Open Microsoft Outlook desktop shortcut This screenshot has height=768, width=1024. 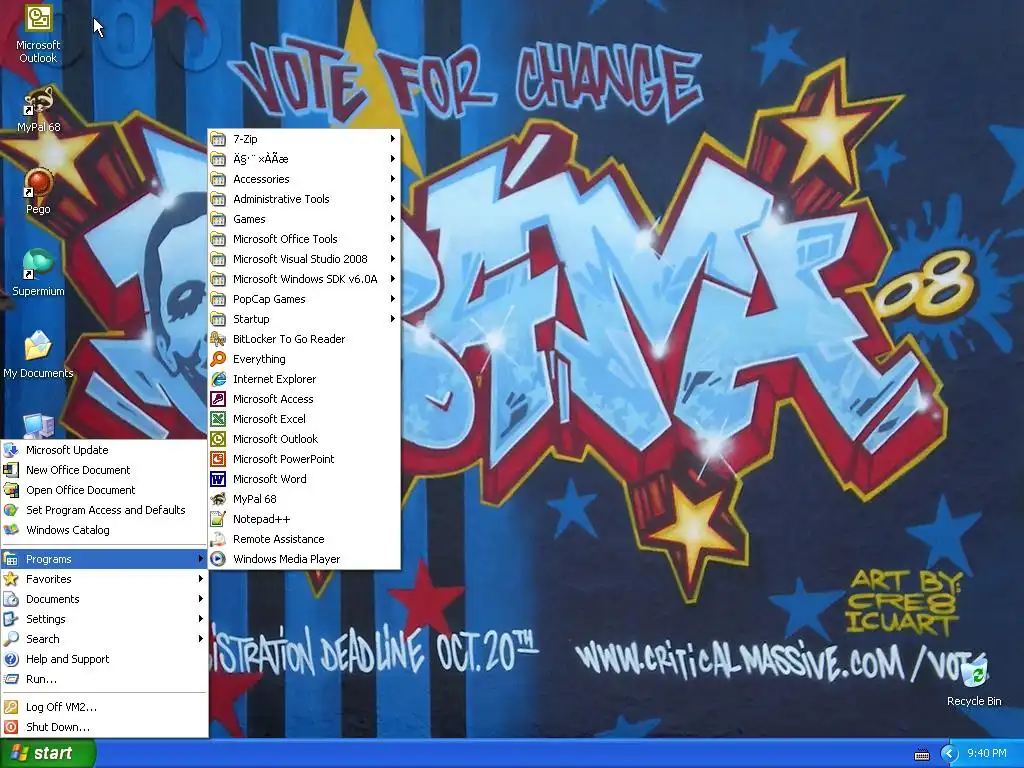(38, 34)
